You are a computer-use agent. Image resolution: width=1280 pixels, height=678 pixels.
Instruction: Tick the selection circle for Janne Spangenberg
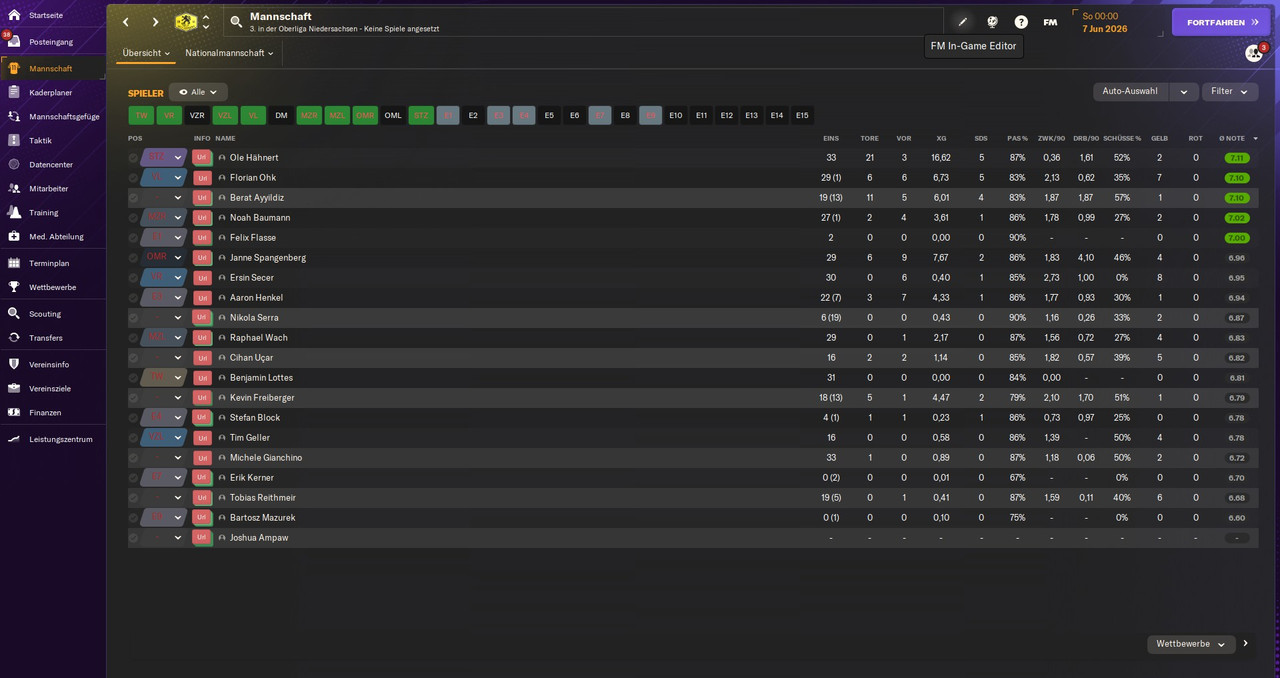tap(134, 258)
